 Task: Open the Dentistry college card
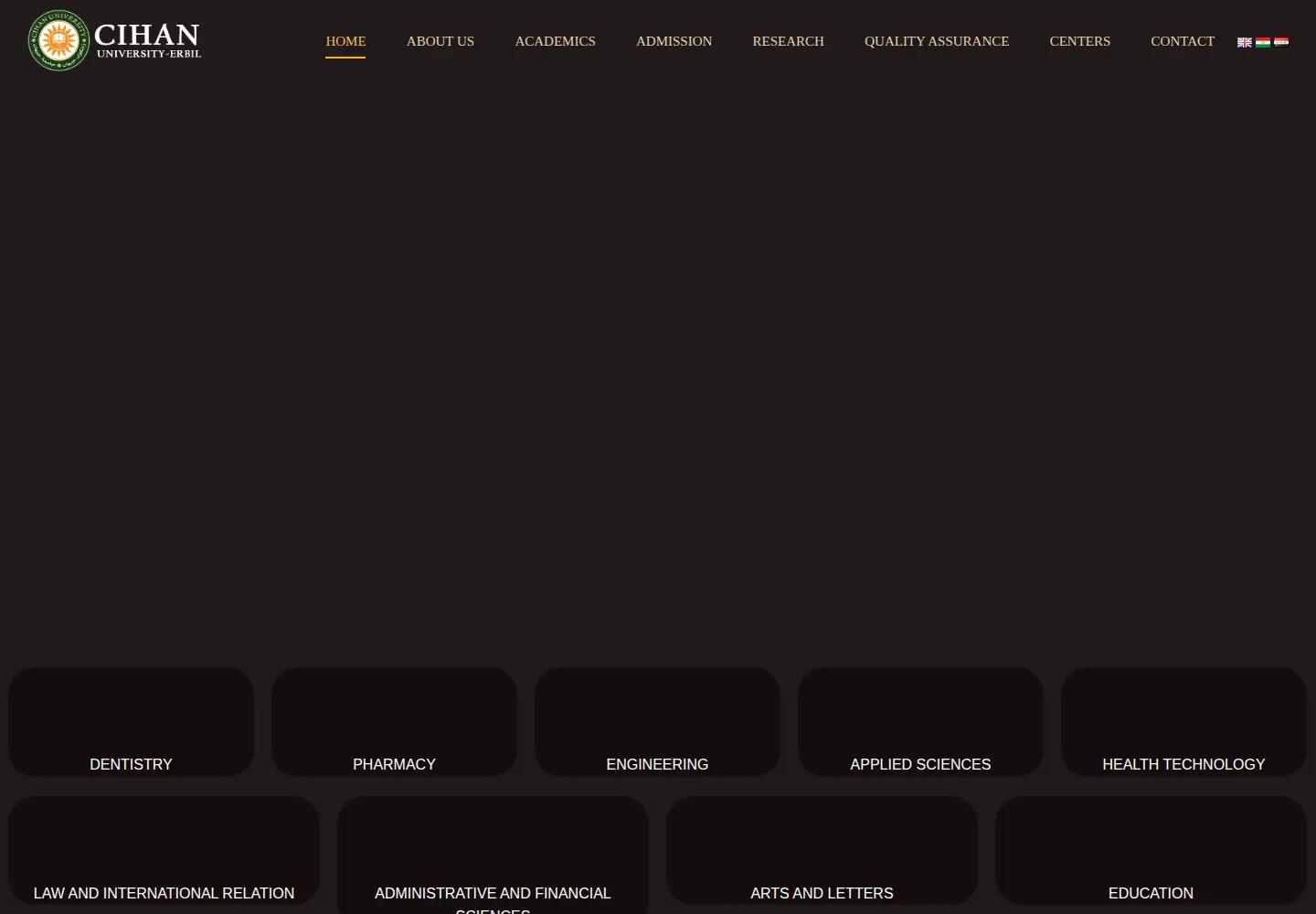click(131, 722)
